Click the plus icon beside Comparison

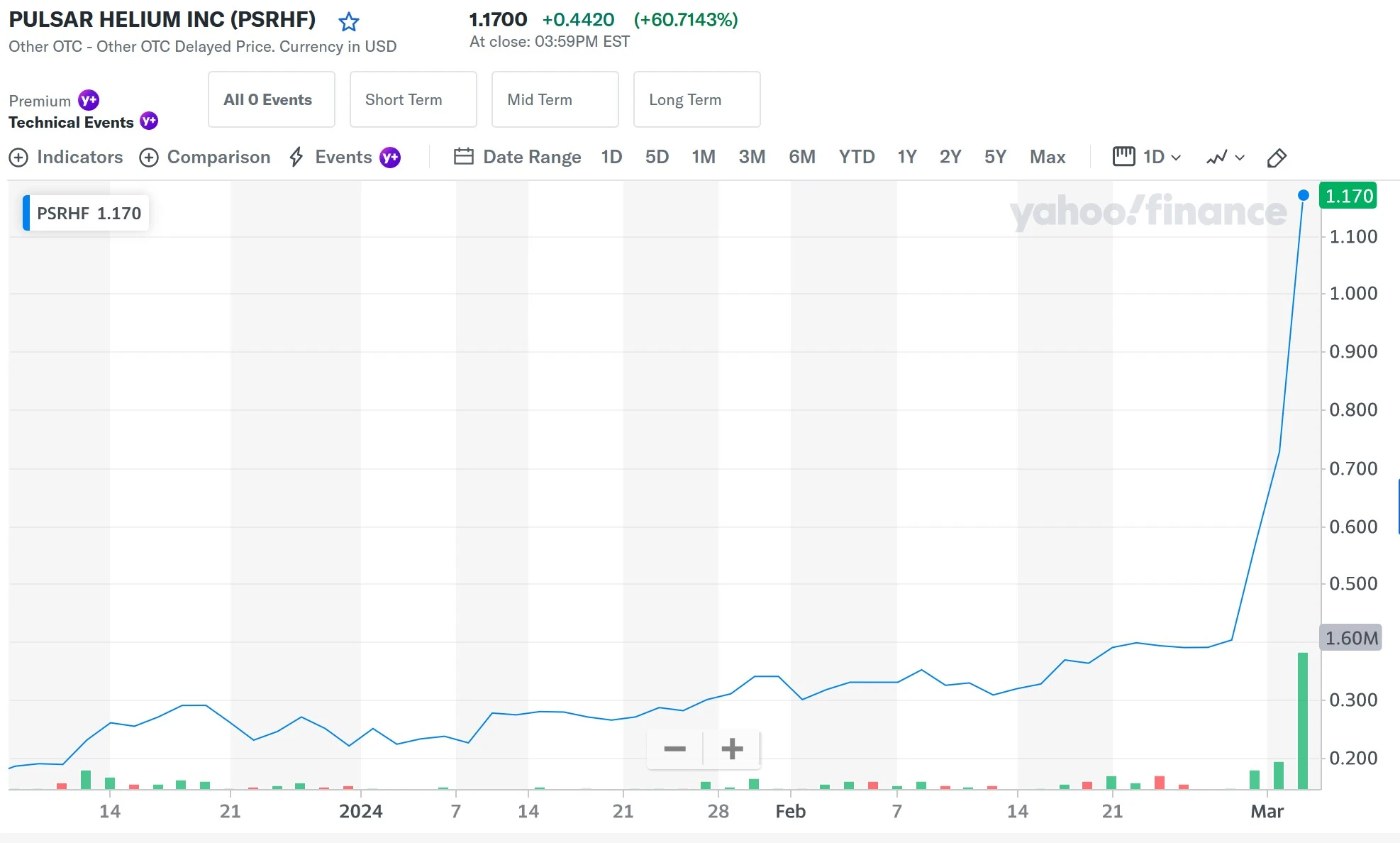[149, 158]
